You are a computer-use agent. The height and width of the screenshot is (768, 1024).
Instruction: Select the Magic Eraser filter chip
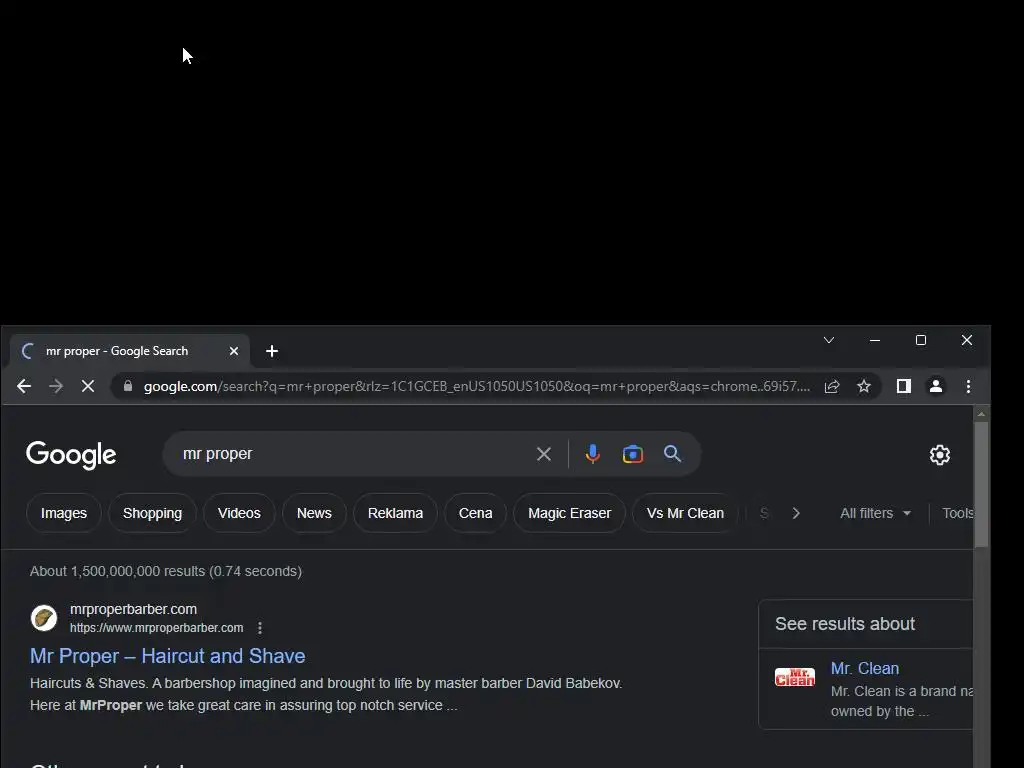point(569,513)
